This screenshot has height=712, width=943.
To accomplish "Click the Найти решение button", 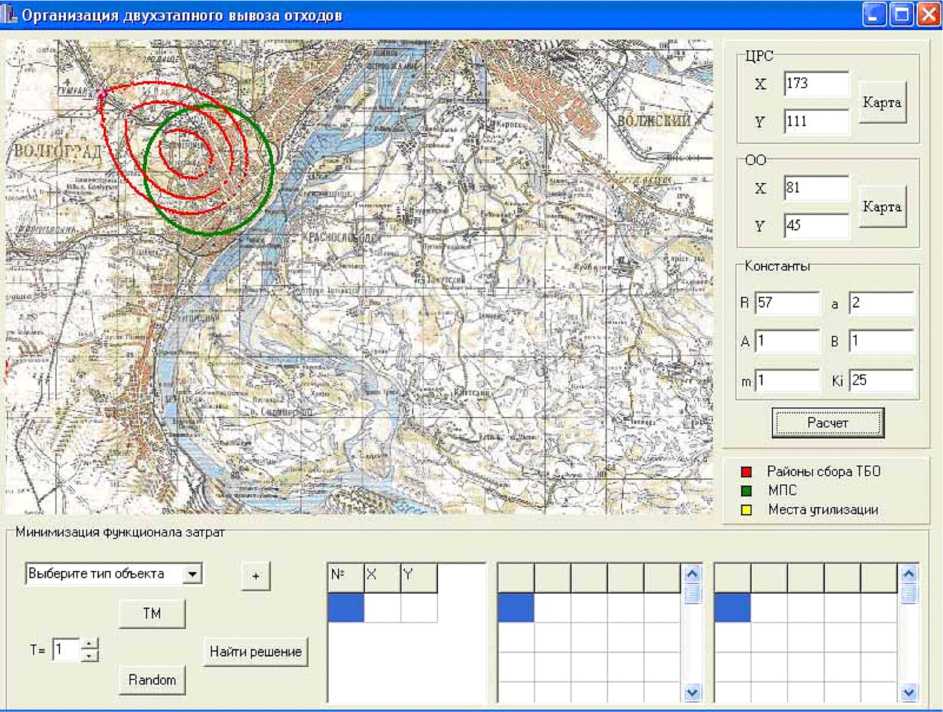I will point(255,652).
